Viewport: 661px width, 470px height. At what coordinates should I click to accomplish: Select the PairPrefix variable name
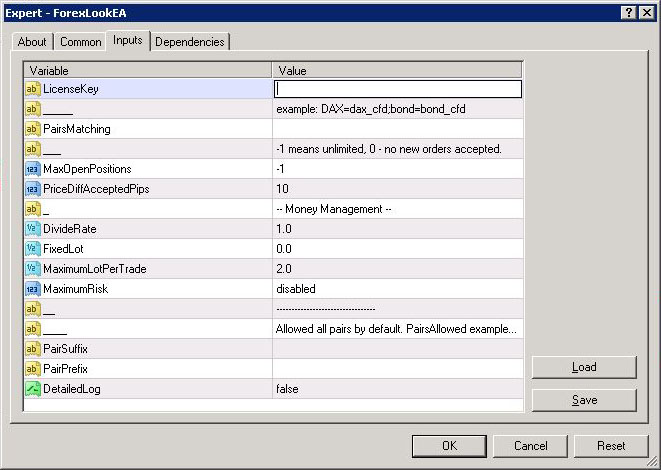point(65,369)
